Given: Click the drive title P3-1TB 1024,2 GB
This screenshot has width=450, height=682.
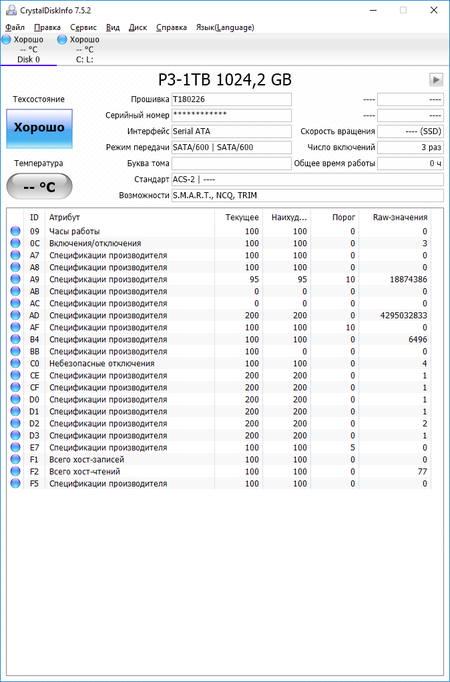Looking at the screenshot, I should 224,80.
